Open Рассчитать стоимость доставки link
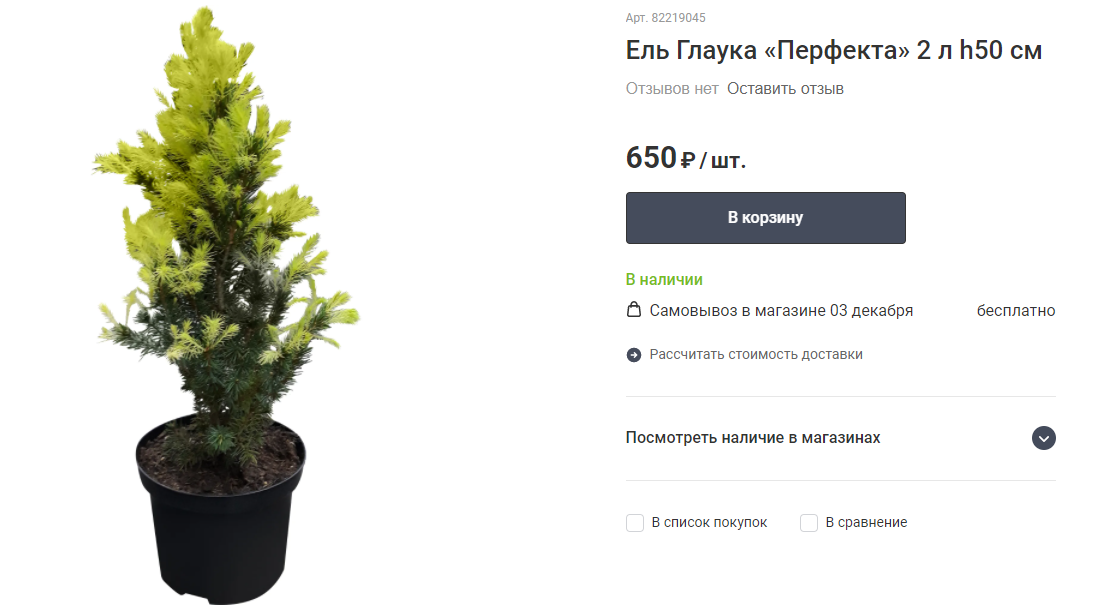Image resolution: width=1110 pixels, height=613 pixels. coord(755,355)
